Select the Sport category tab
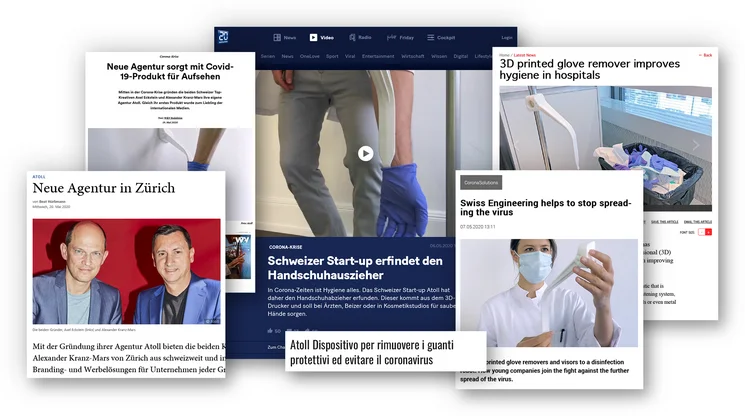 tap(332, 57)
